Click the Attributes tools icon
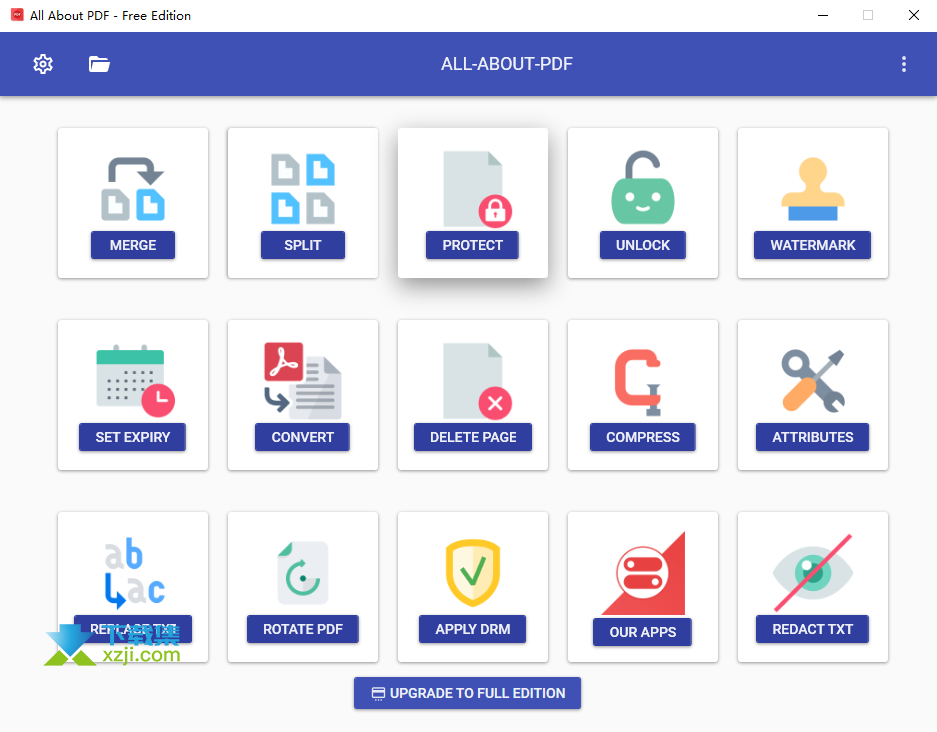Image resolution: width=937 pixels, height=732 pixels. click(x=813, y=381)
